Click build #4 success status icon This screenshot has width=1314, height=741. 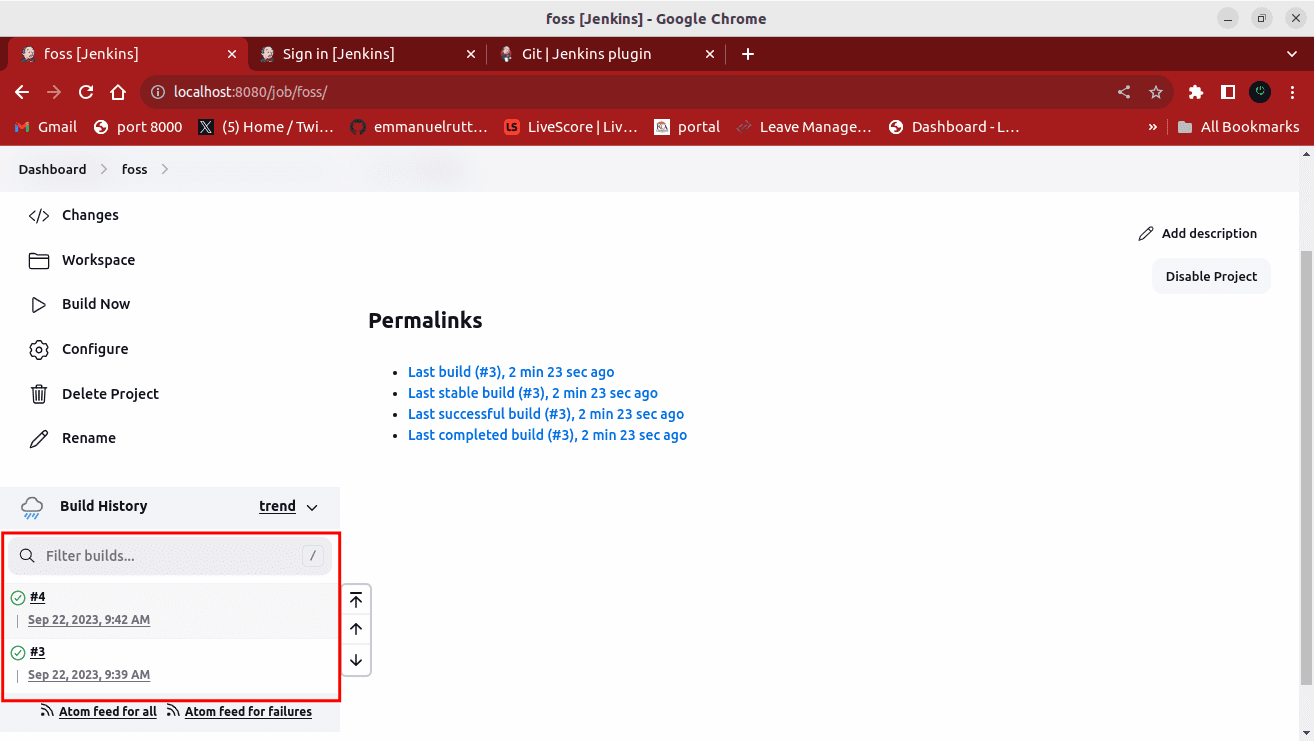click(x=18, y=598)
